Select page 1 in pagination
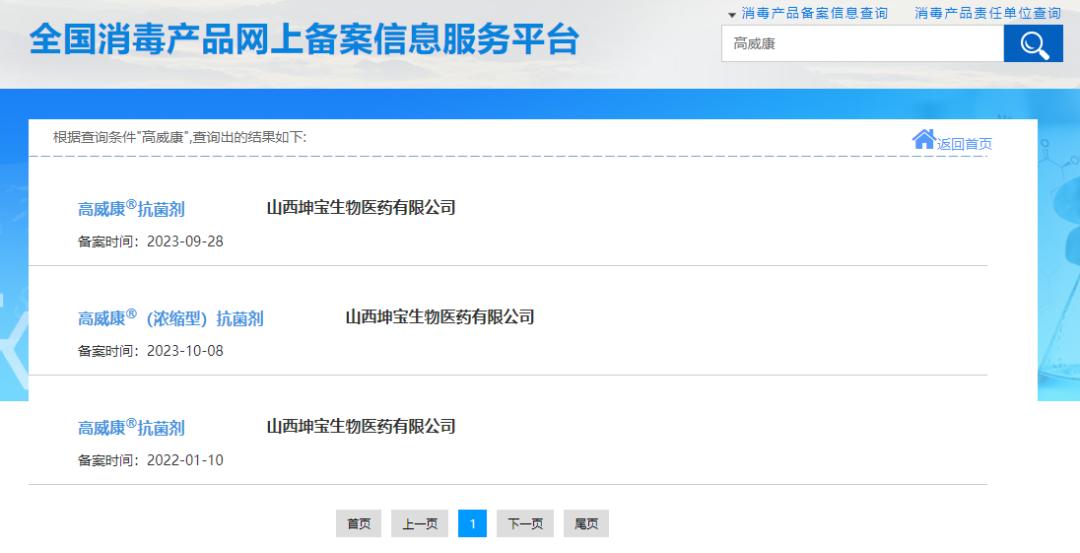This screenshot has width=1080, height=553. 472,523
